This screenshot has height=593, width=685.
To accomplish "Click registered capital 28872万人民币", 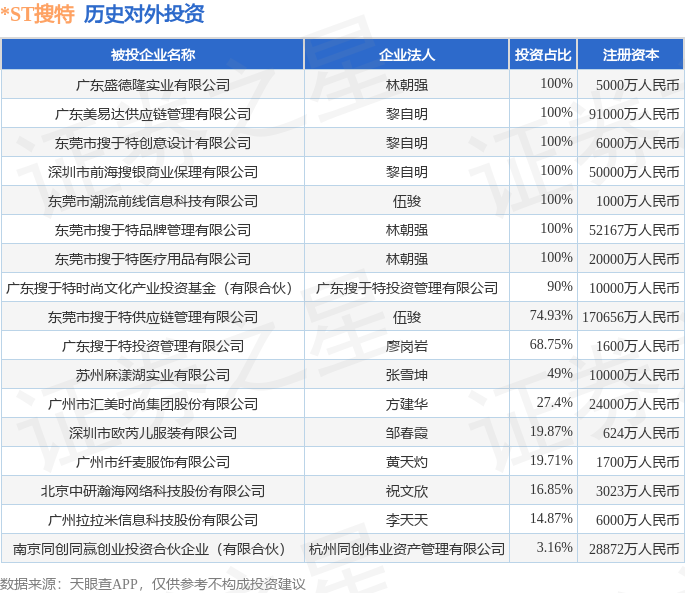I will click(634, 549).
